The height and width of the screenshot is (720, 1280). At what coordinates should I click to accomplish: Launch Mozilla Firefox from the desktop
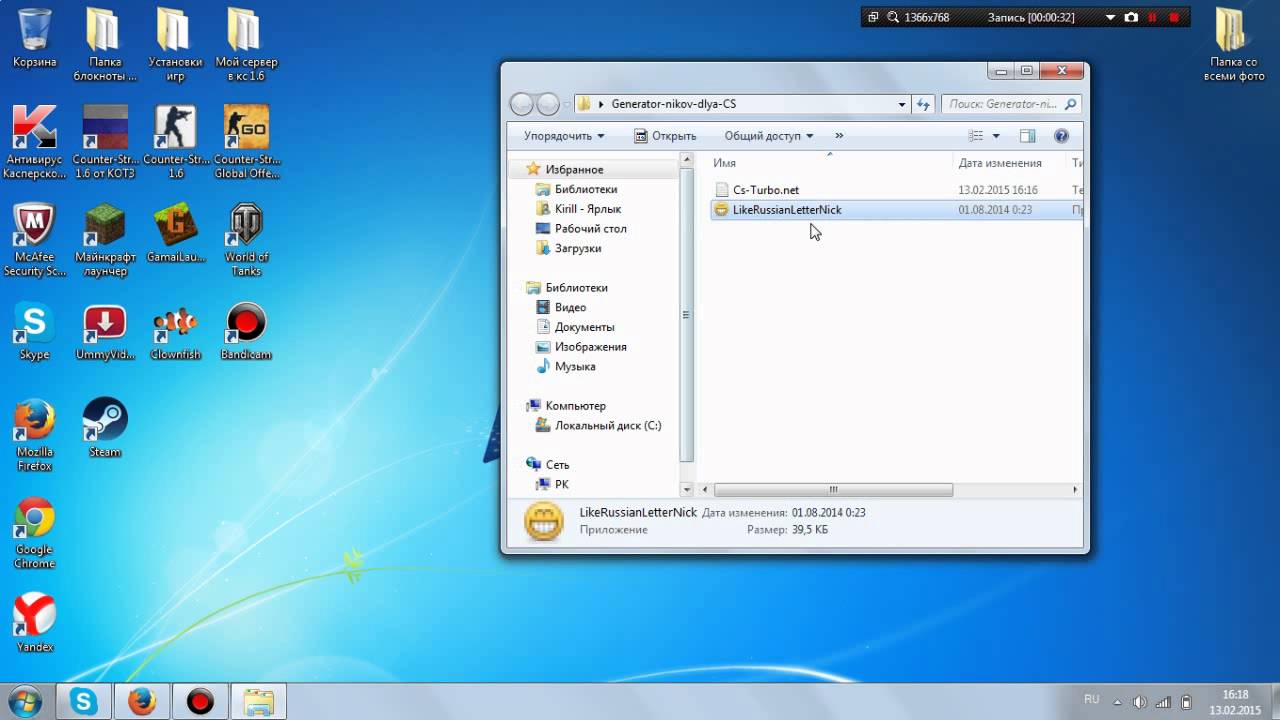(34, 435)
